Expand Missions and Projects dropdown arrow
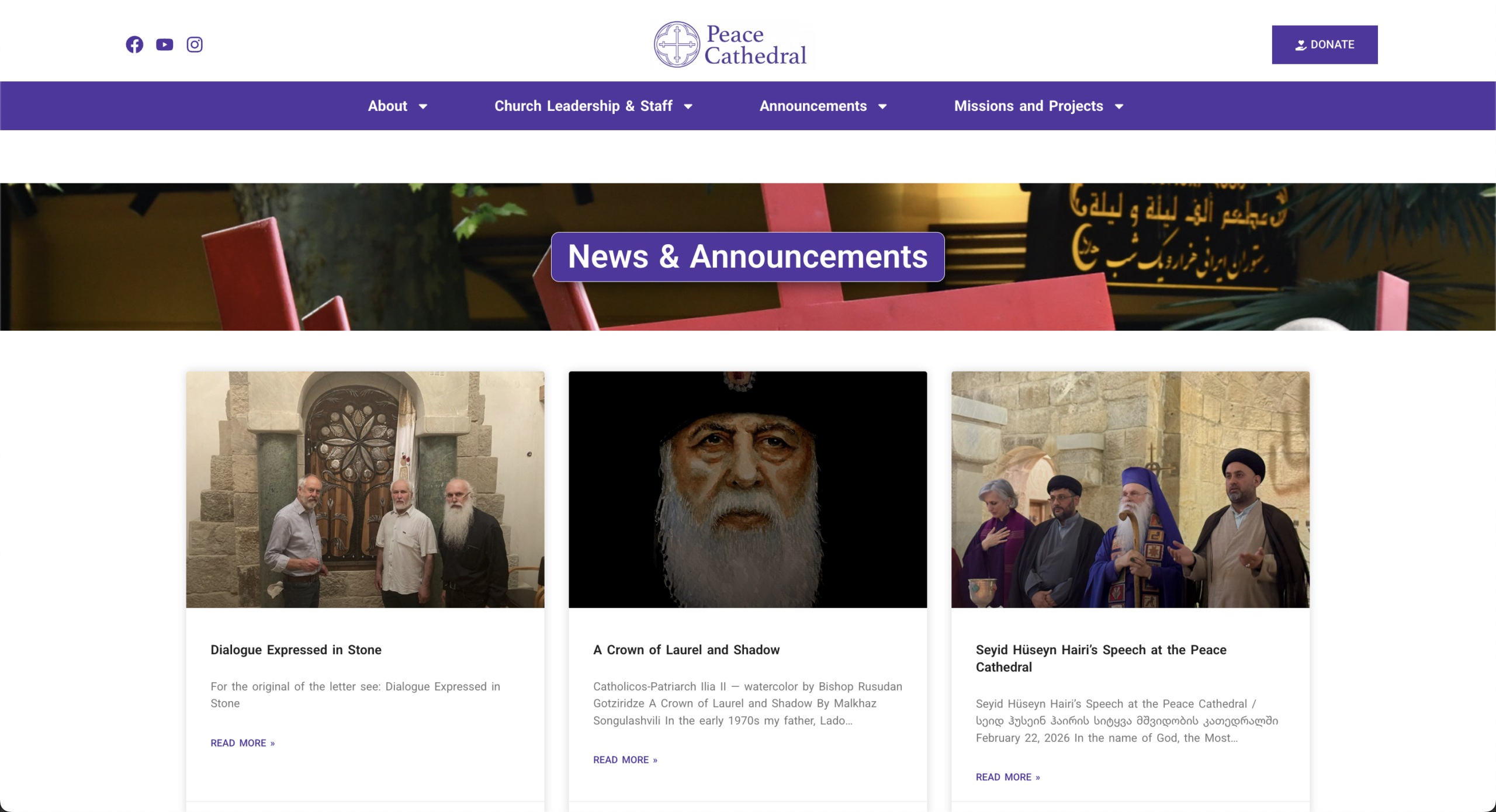The height and width of the screenshot is (812, 1496). coord(1119,106)
